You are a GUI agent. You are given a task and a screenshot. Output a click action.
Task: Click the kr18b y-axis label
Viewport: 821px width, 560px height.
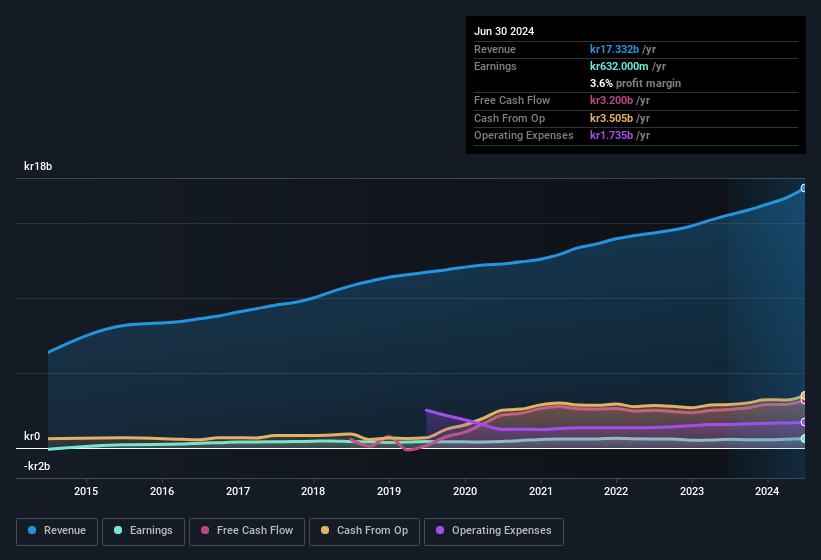pyautogui.click(x=38, y=166)
